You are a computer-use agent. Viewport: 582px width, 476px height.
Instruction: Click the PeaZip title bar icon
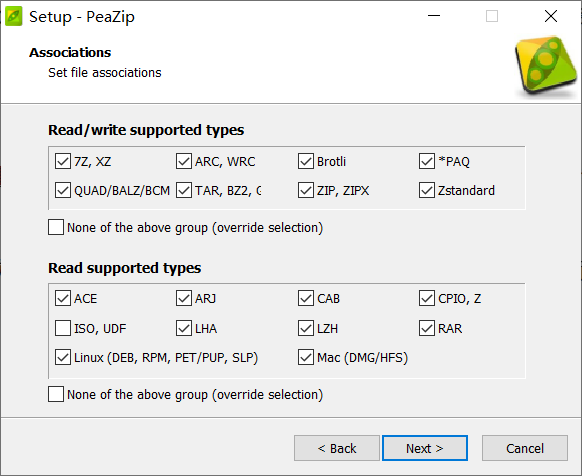[x=14, y=16]
